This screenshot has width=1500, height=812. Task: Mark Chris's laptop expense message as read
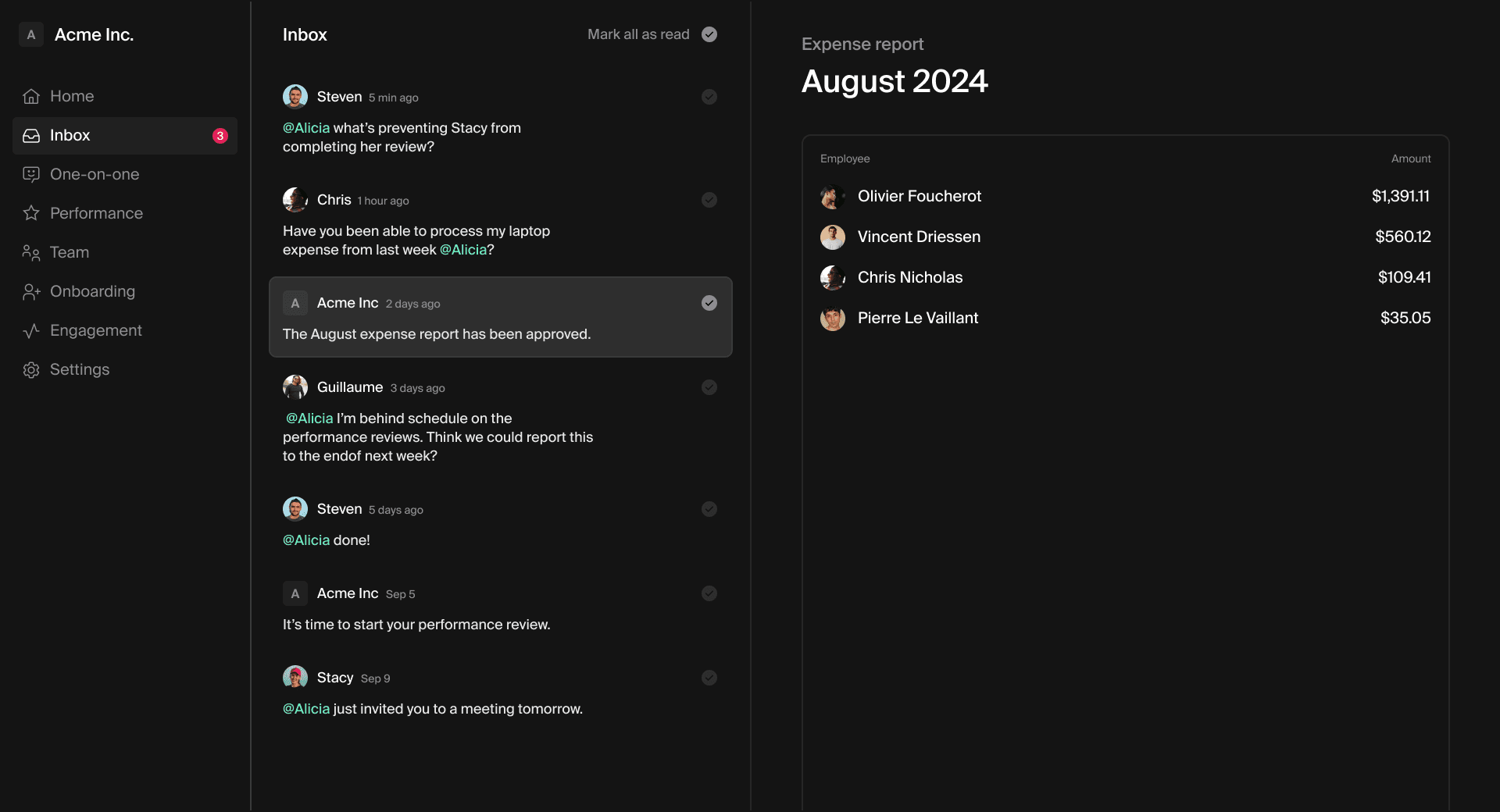(709, 200)
